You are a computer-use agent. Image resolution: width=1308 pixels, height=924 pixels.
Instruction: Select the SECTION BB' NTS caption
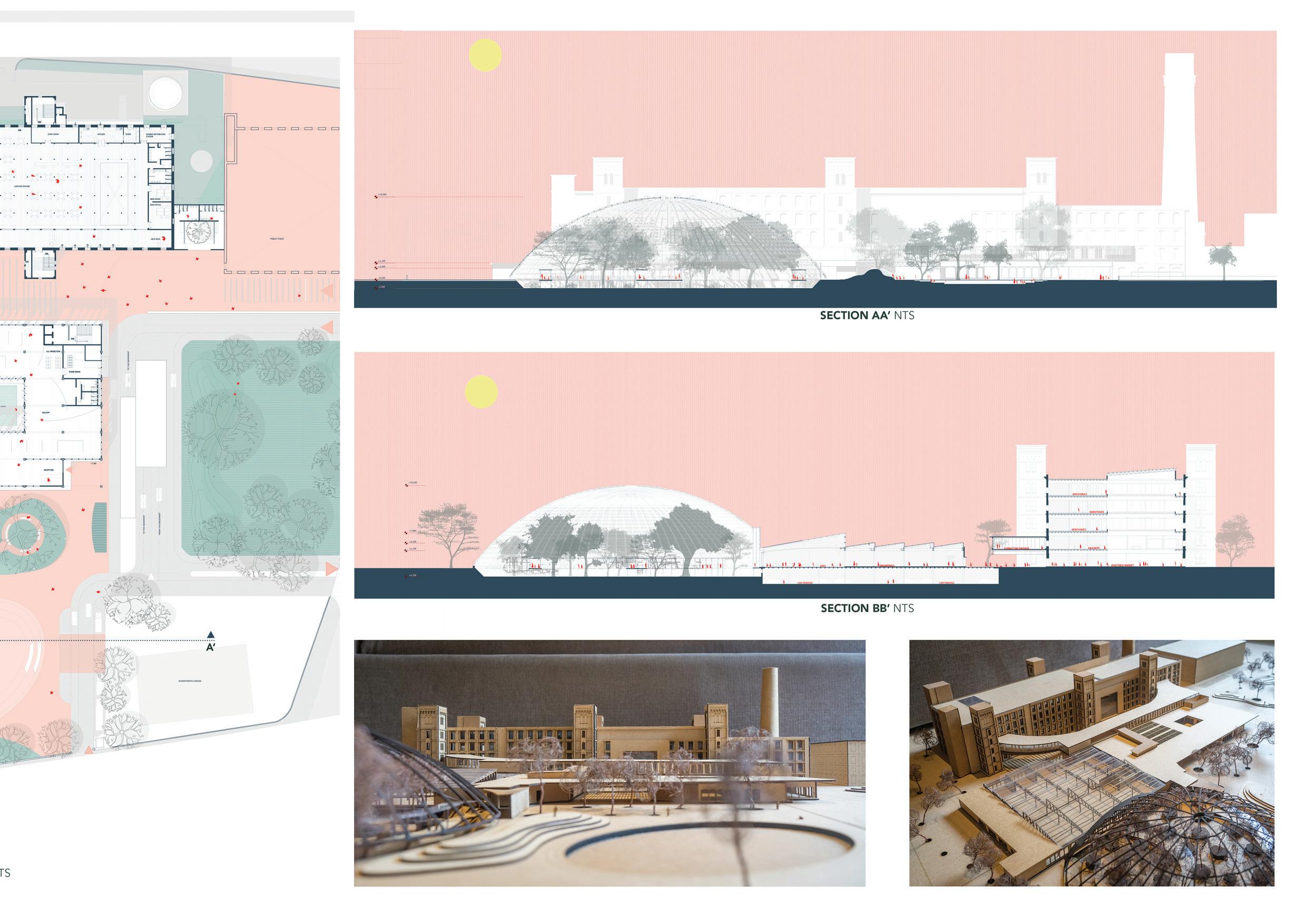(x=867, y=608)
